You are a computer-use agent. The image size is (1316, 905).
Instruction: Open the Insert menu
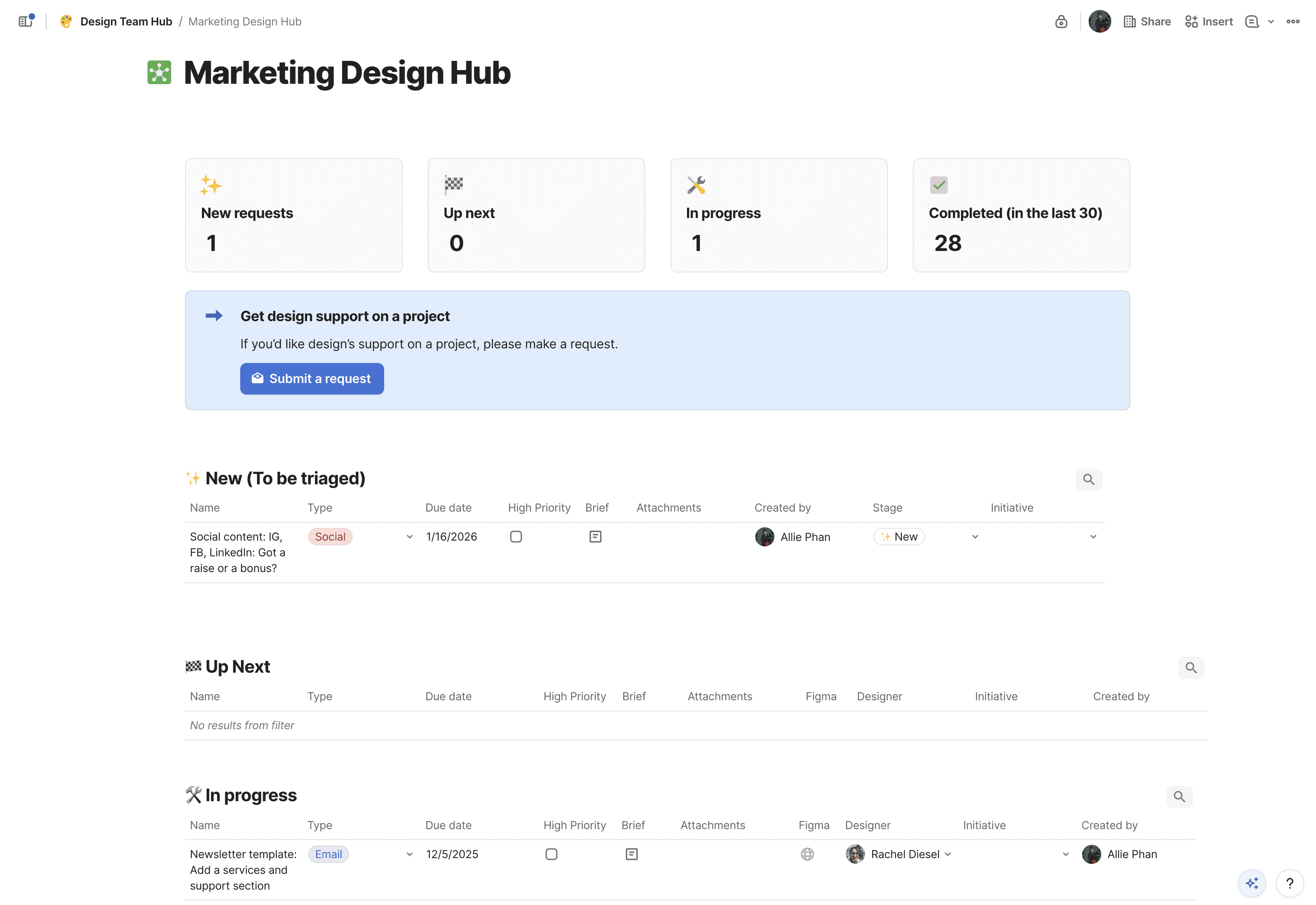(1208, 21)
